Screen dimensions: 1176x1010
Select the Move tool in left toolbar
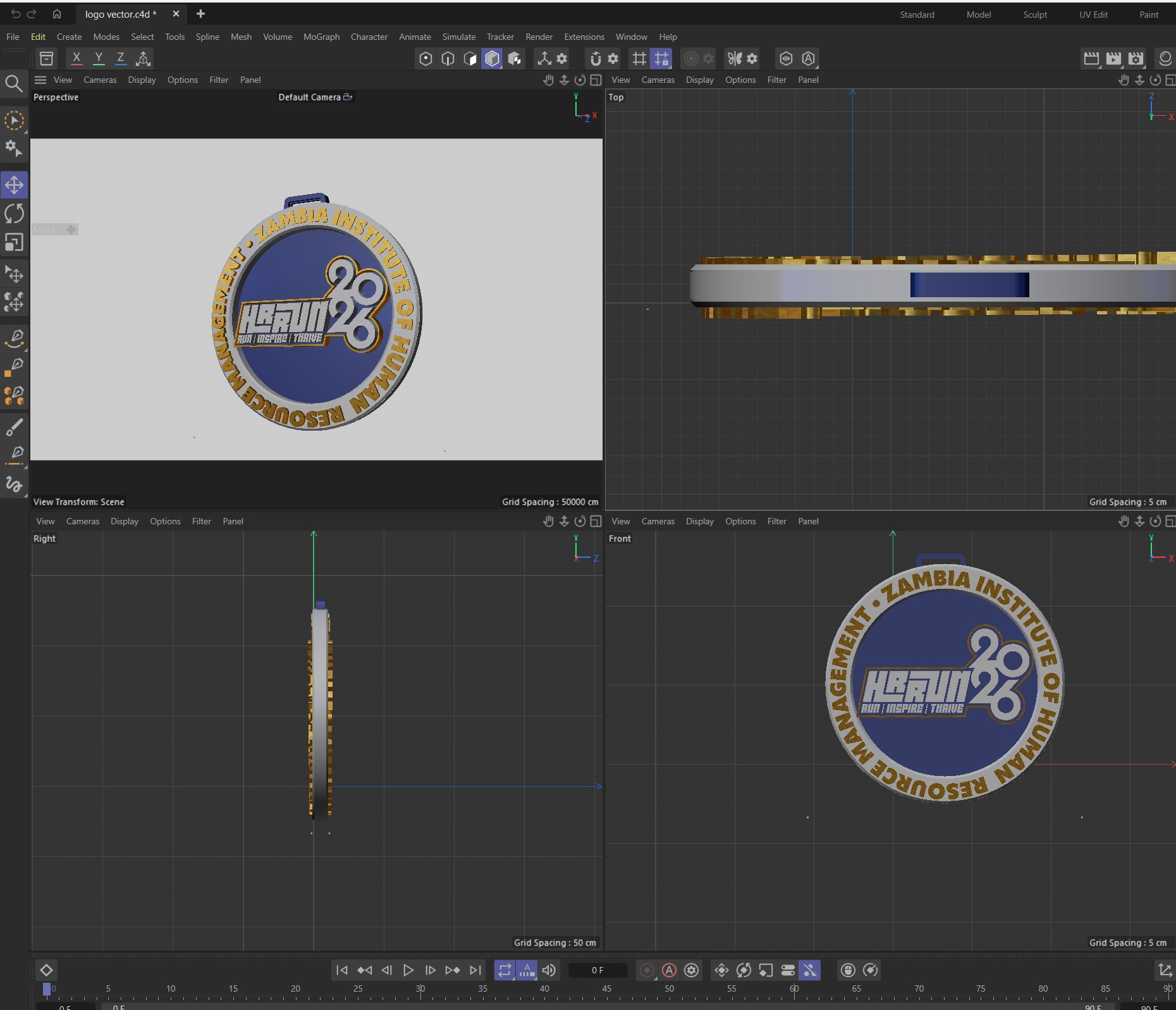click(x=14, y=185)
